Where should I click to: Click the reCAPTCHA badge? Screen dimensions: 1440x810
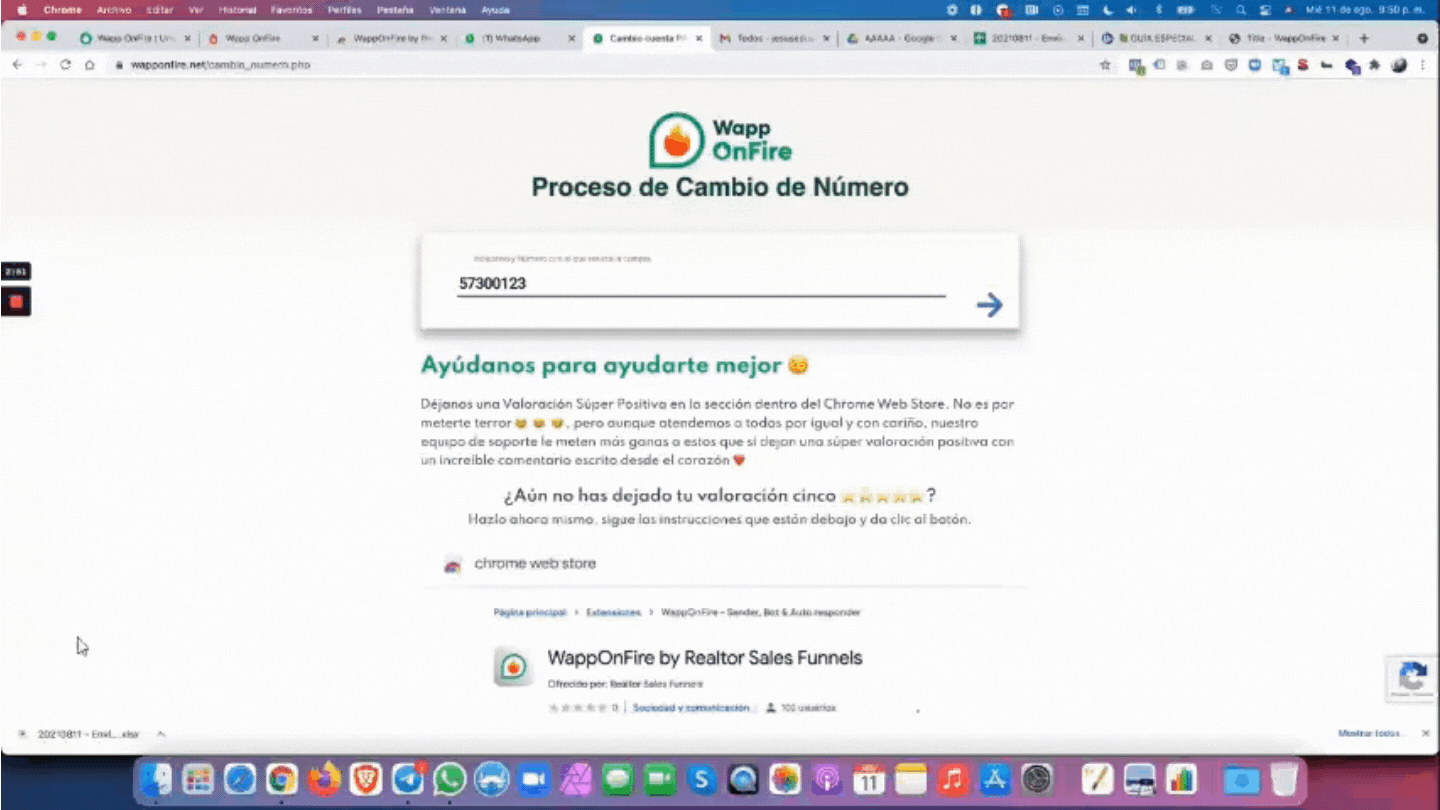pos(1412,678)
